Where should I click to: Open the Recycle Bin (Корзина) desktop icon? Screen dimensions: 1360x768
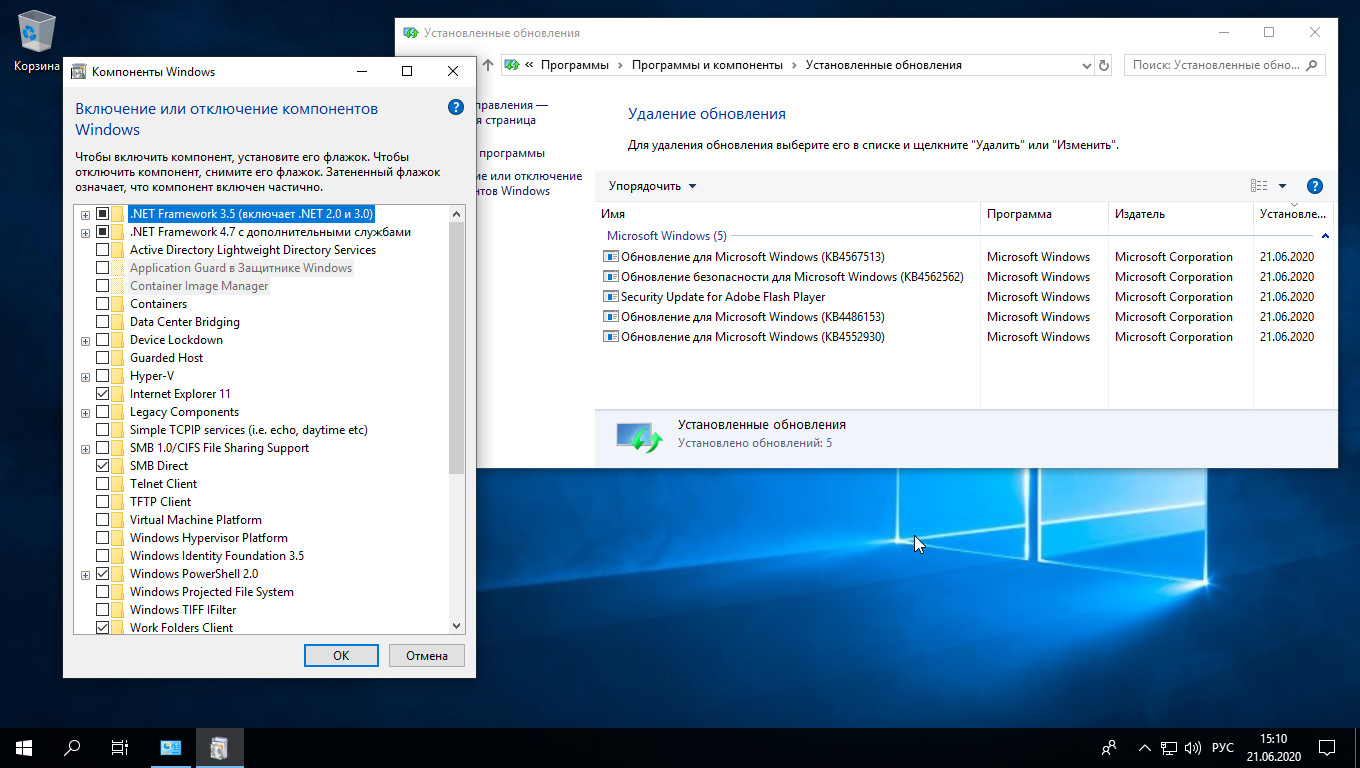point(37,38)
